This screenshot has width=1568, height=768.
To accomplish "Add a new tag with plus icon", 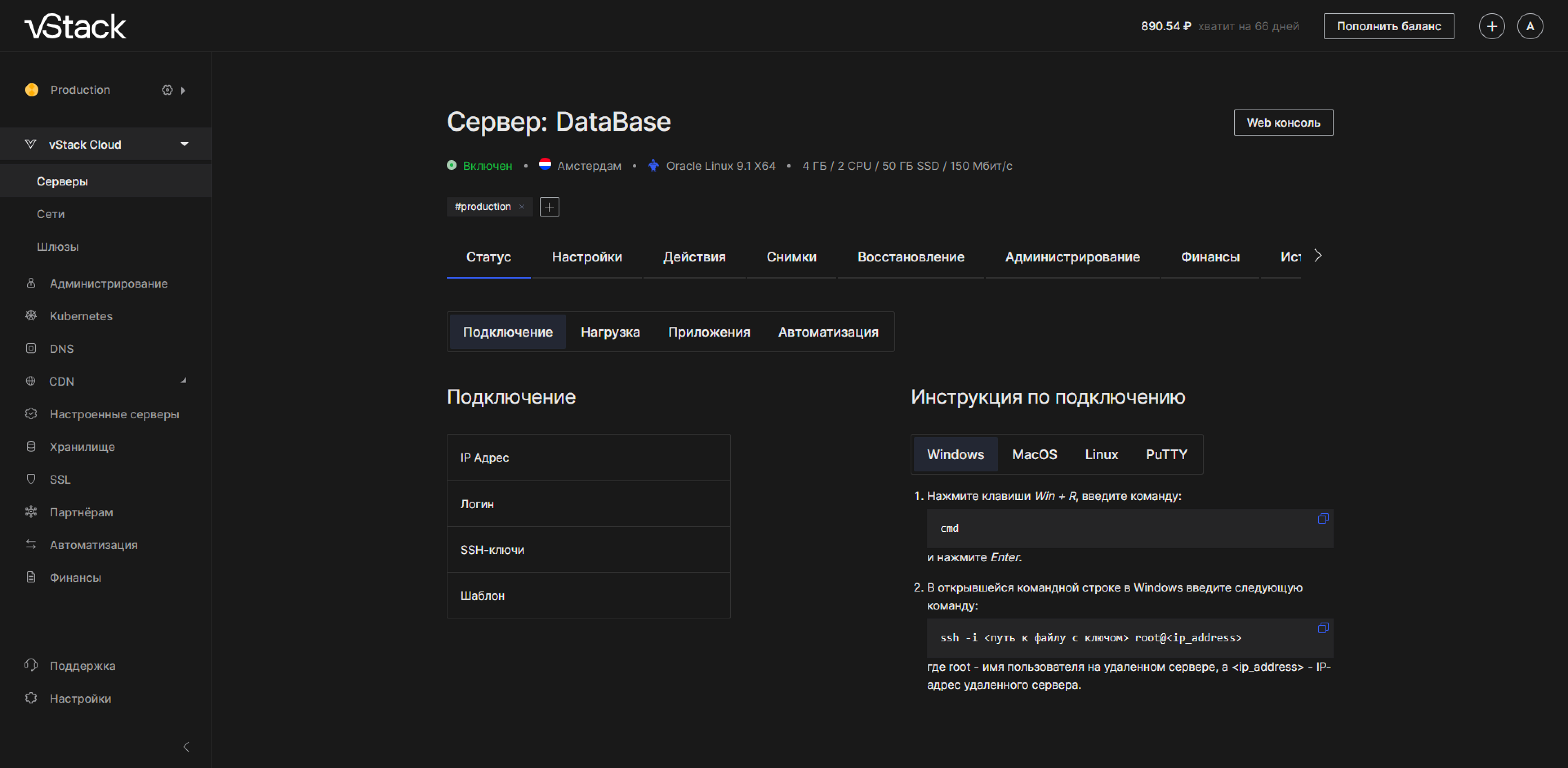I will (x=549, y=207).
